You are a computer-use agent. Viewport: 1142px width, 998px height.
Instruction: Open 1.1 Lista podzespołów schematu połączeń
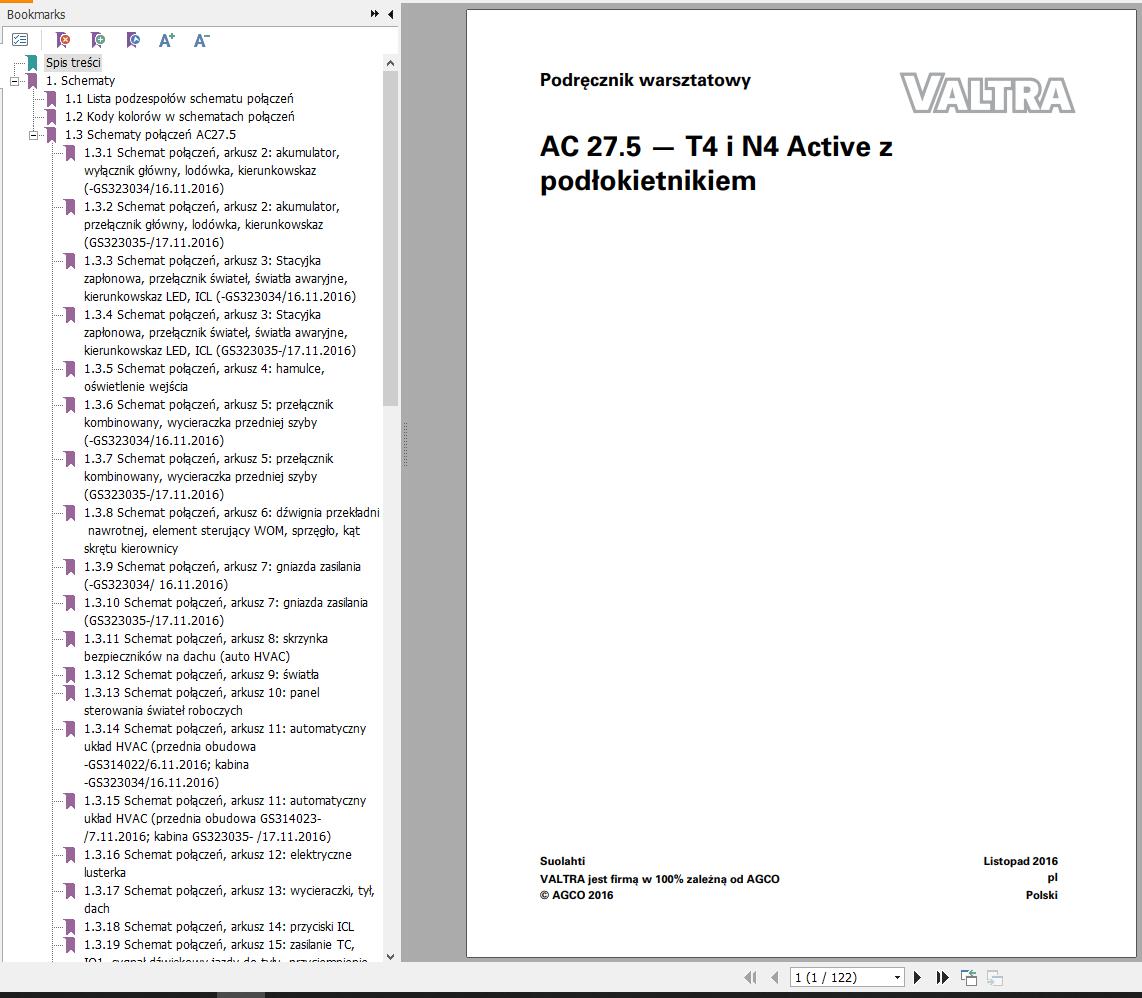coord(179,98)
